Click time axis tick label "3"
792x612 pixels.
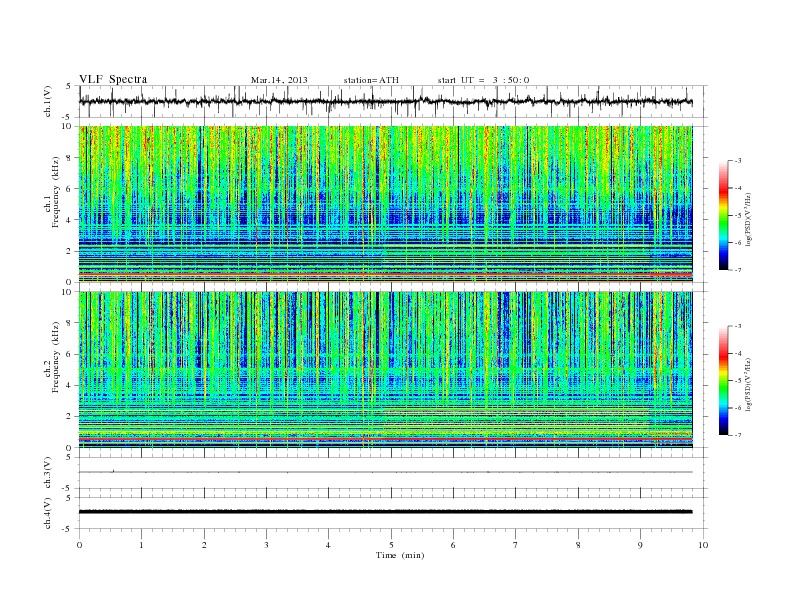(x=266, y=545)
